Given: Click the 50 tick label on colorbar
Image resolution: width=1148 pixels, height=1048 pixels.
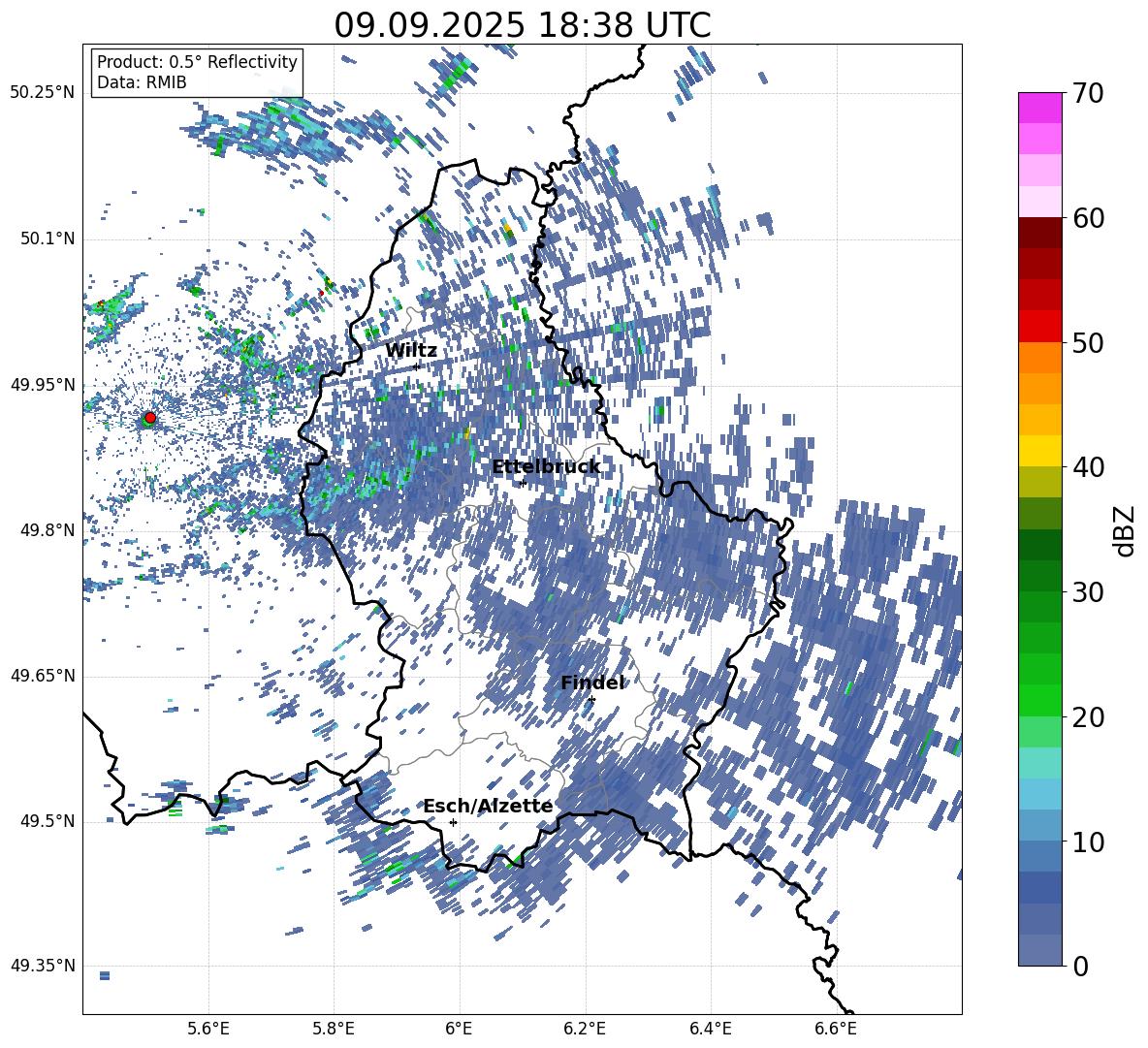Looking at the screenshot, I should (x=1087, y=342).
